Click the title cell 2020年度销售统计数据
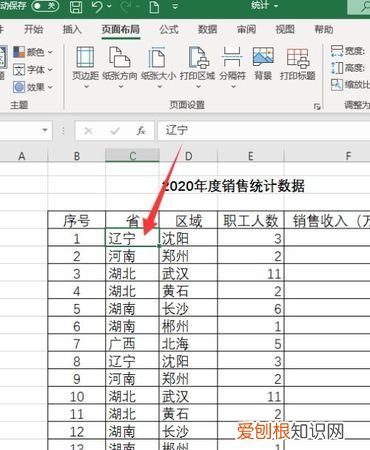Viewport: 370px width, 450px height. tap(233, 186)
